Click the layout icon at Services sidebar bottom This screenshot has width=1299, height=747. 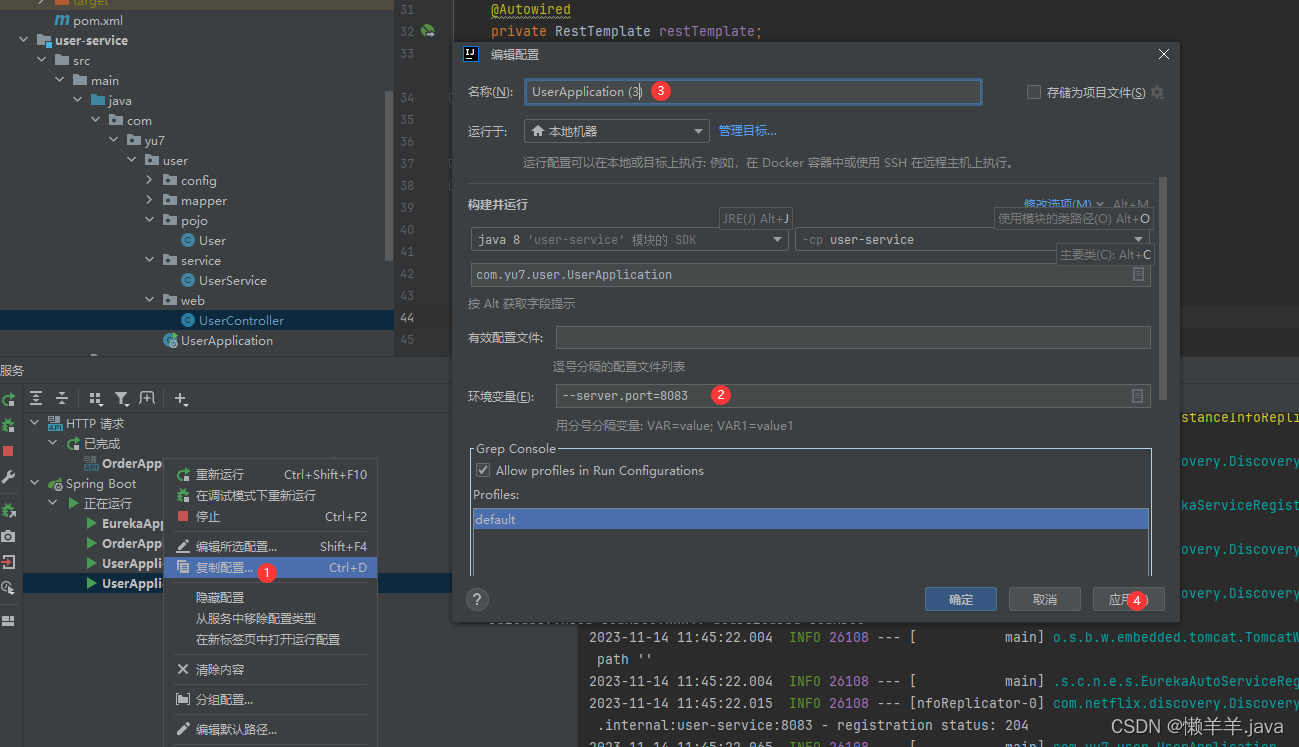[x=8, y=621]
